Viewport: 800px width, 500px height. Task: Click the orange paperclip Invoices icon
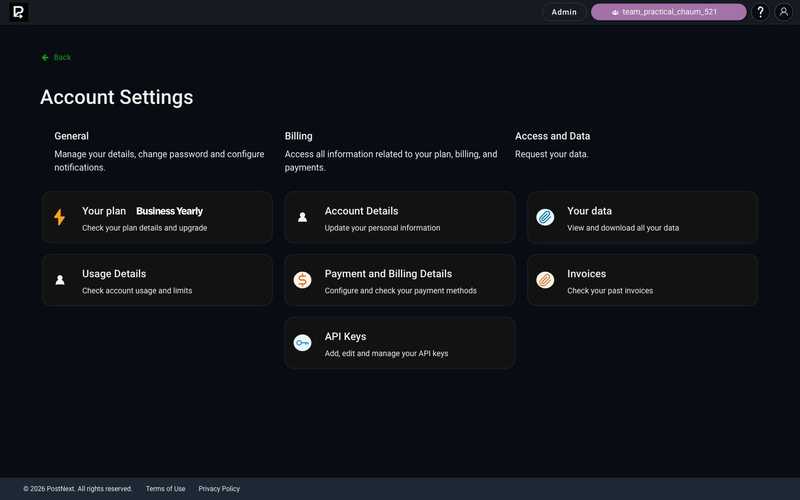point(545,280)
